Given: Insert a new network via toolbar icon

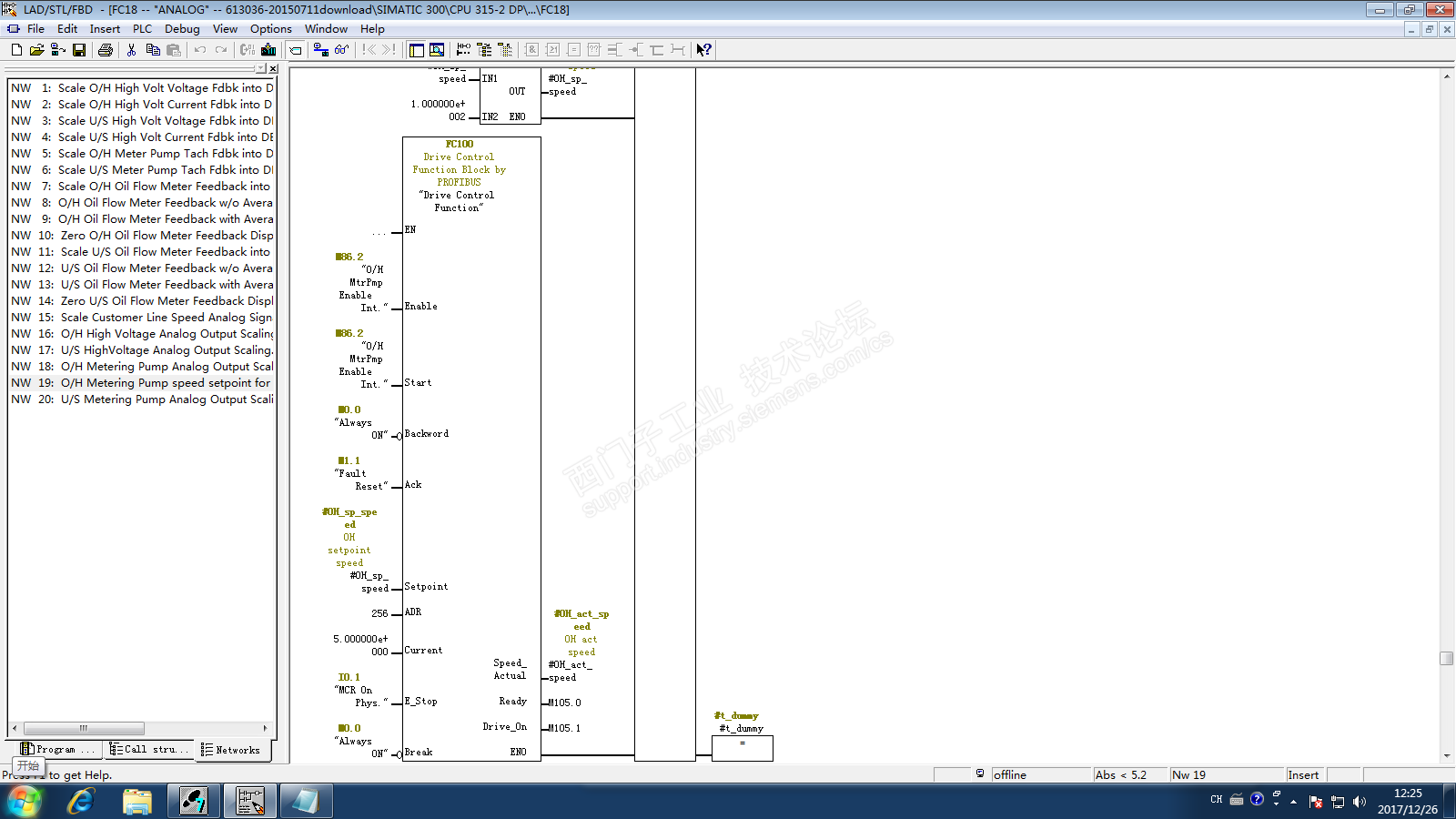Looking at the screenshot, I should click(x=464, y=50).
